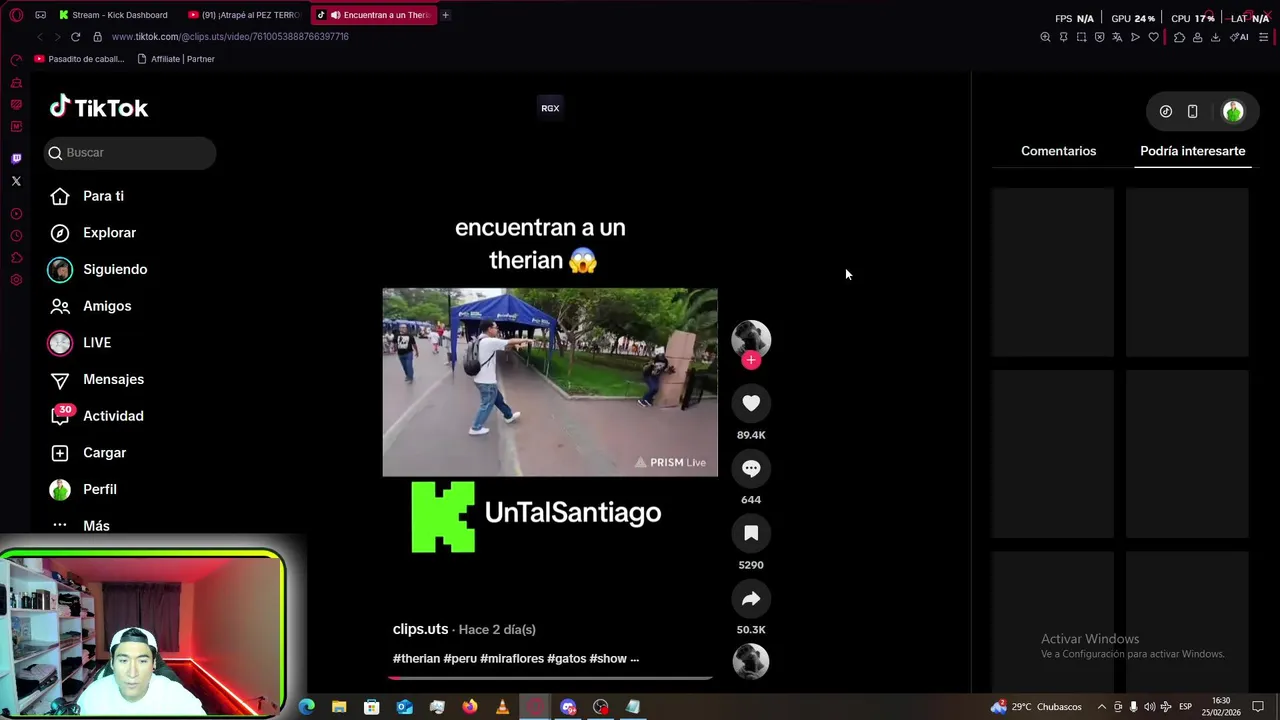Open clips.uts profile link
This screenshot has width=1280, height=720.
coord(420,629)
